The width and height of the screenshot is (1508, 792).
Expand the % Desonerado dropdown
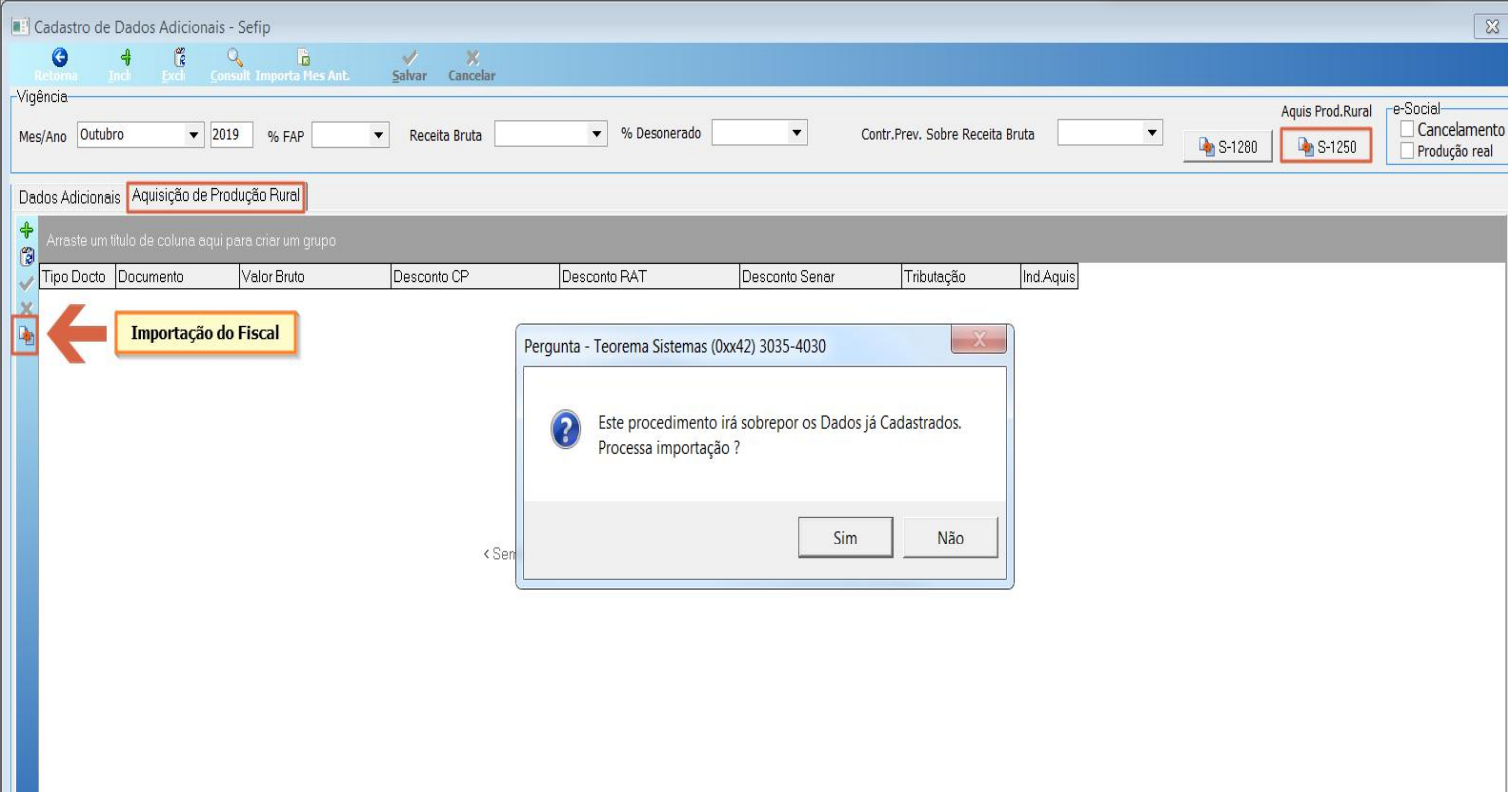pyautogui.click(x=797, y=132)
